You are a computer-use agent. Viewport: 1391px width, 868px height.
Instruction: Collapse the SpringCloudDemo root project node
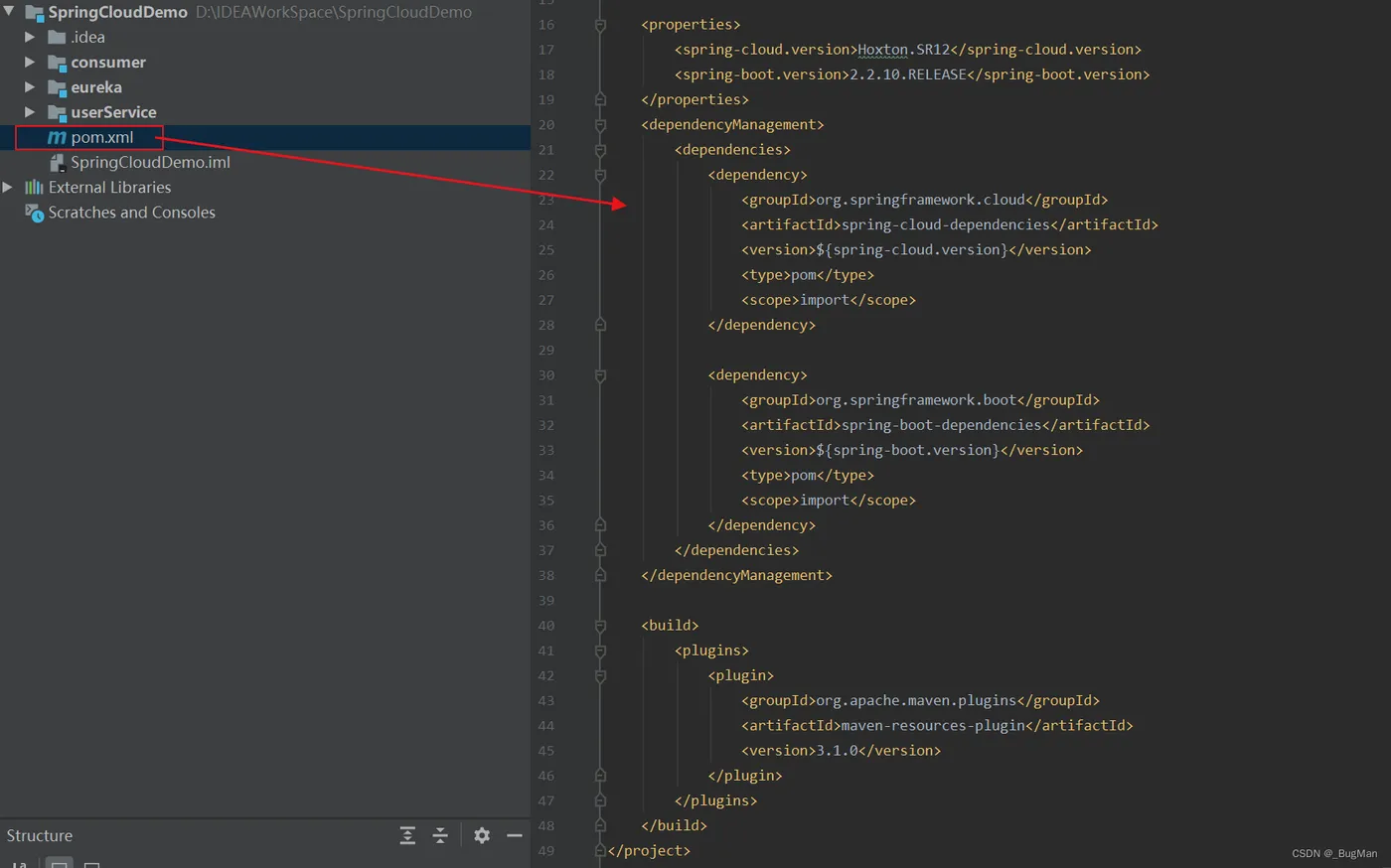click(9, 12)
